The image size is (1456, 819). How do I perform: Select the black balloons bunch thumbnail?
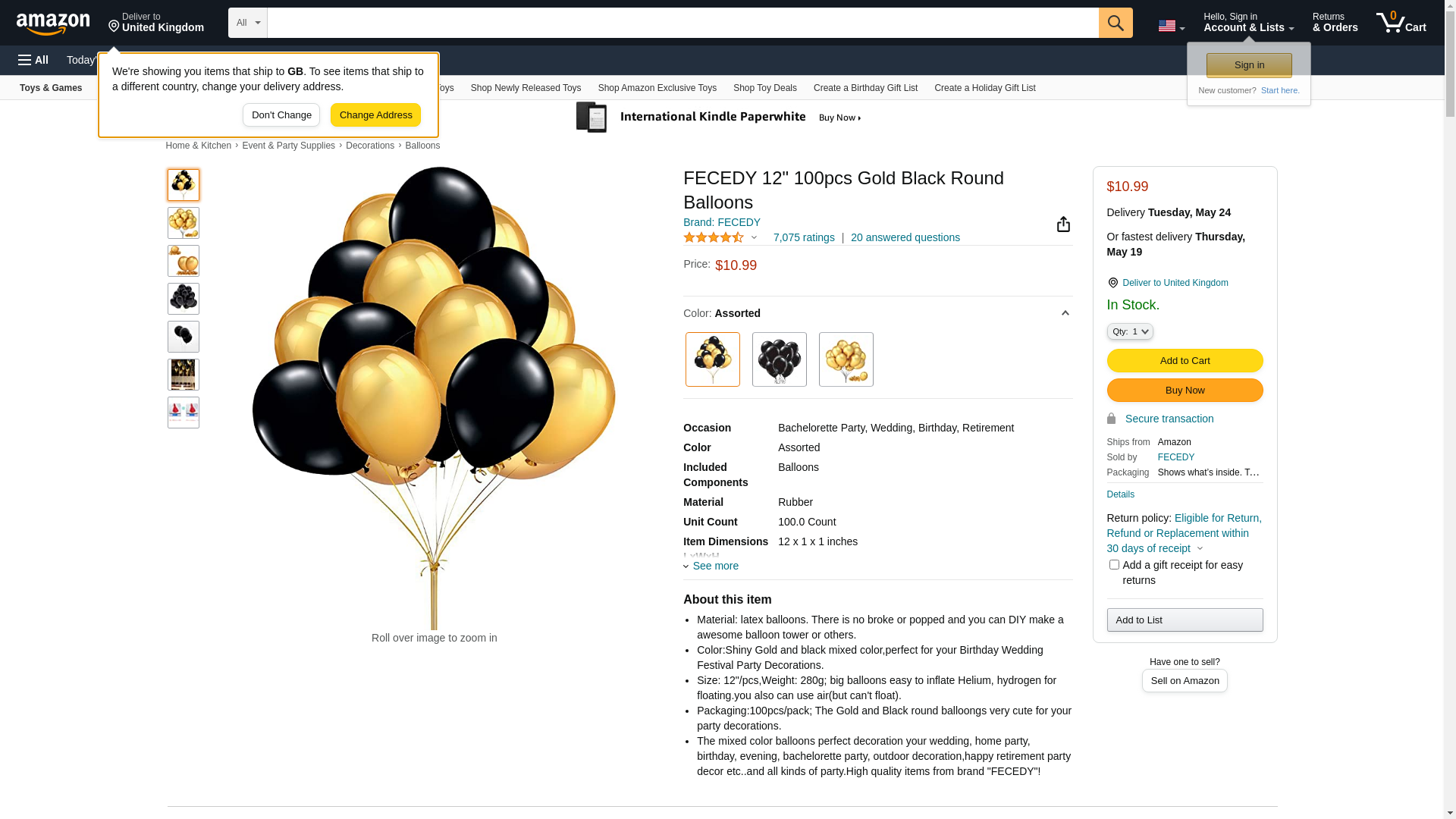click(184, 299)
